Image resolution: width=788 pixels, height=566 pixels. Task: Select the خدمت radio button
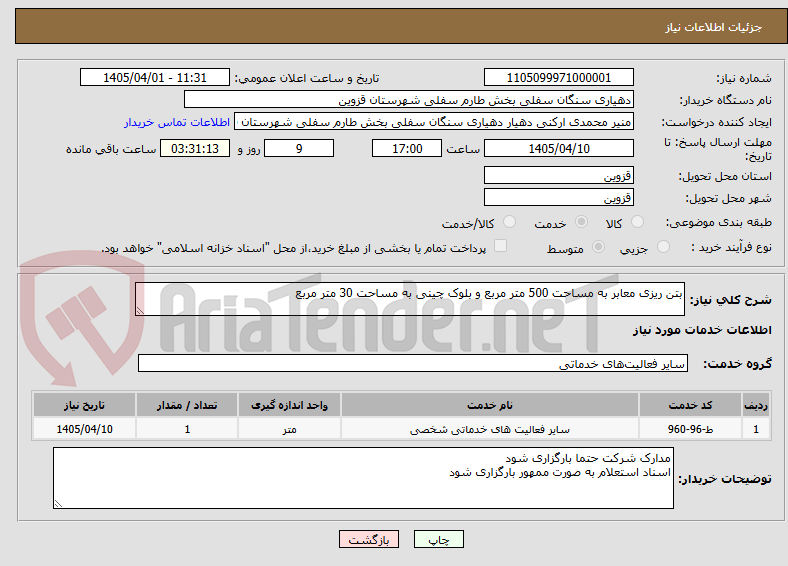tap(581, 222)
